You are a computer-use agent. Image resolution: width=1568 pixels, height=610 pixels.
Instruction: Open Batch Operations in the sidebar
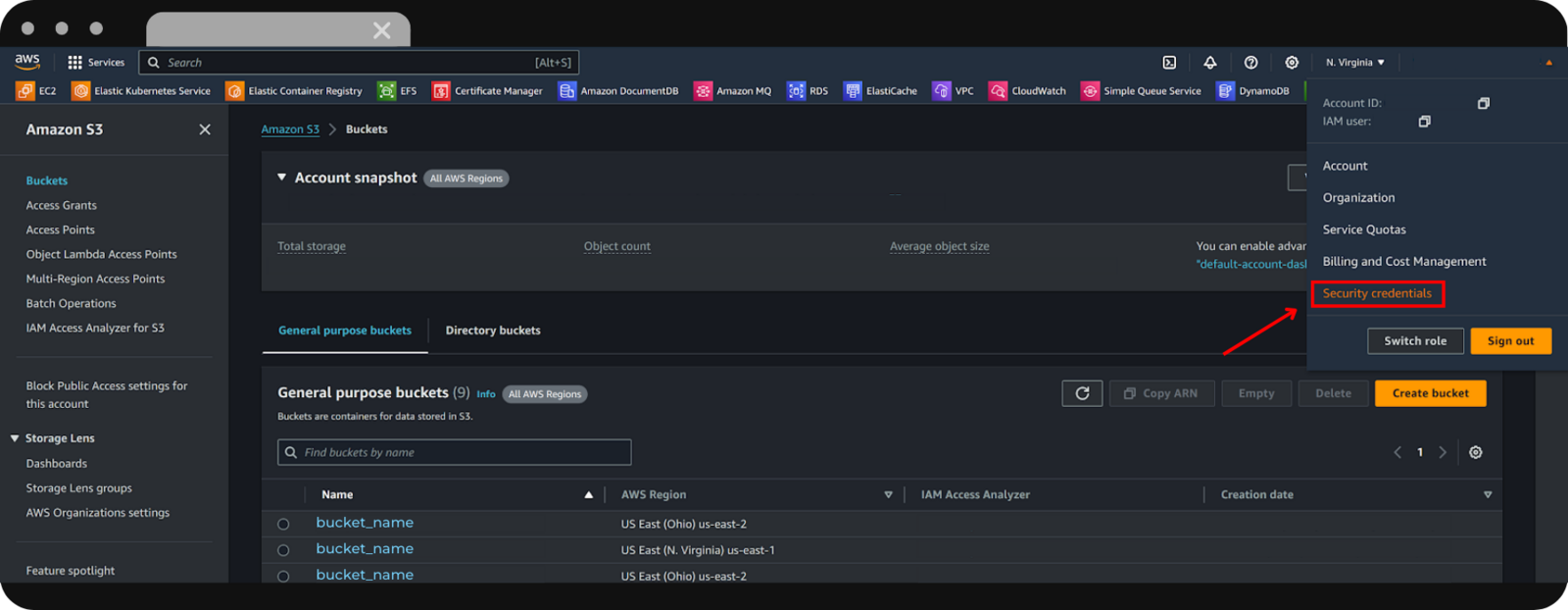click(x=72, y=303)
